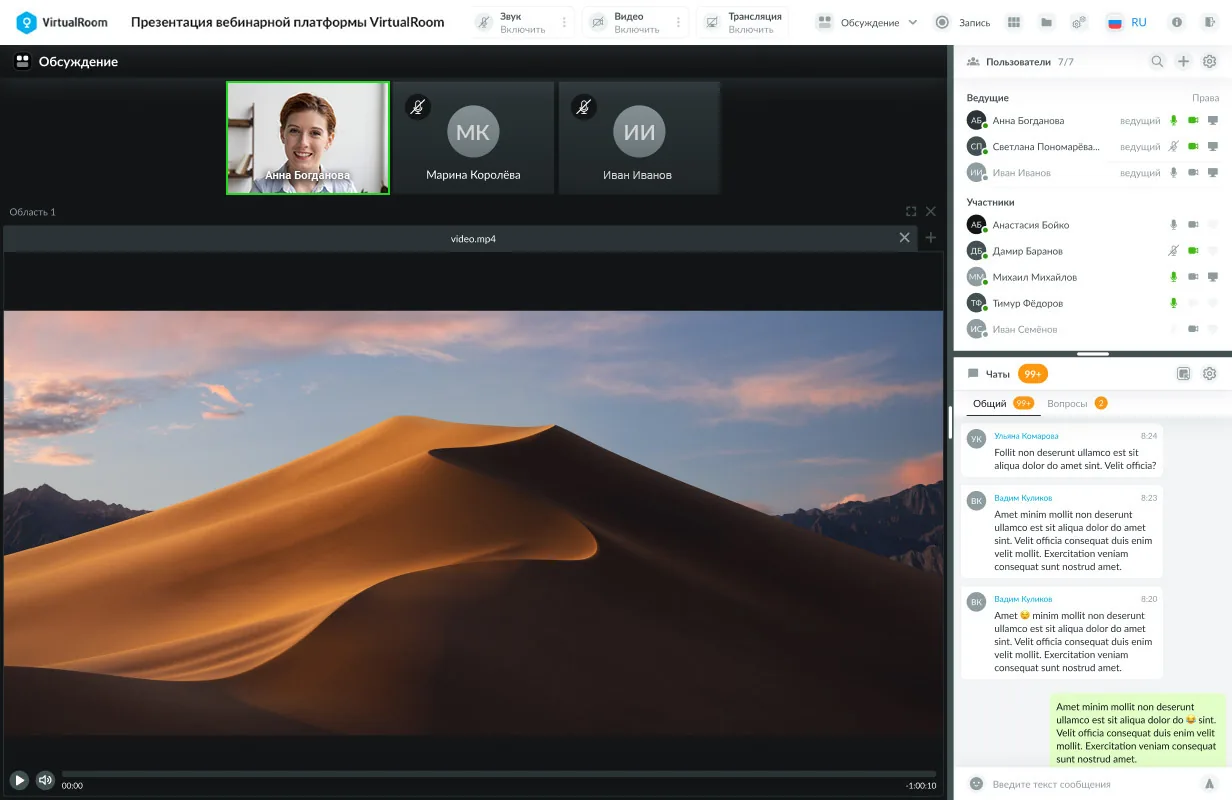Toggle Анна Богданова's microphone in user list
The image size is (1232, 800).
[x=1174, y=121]
